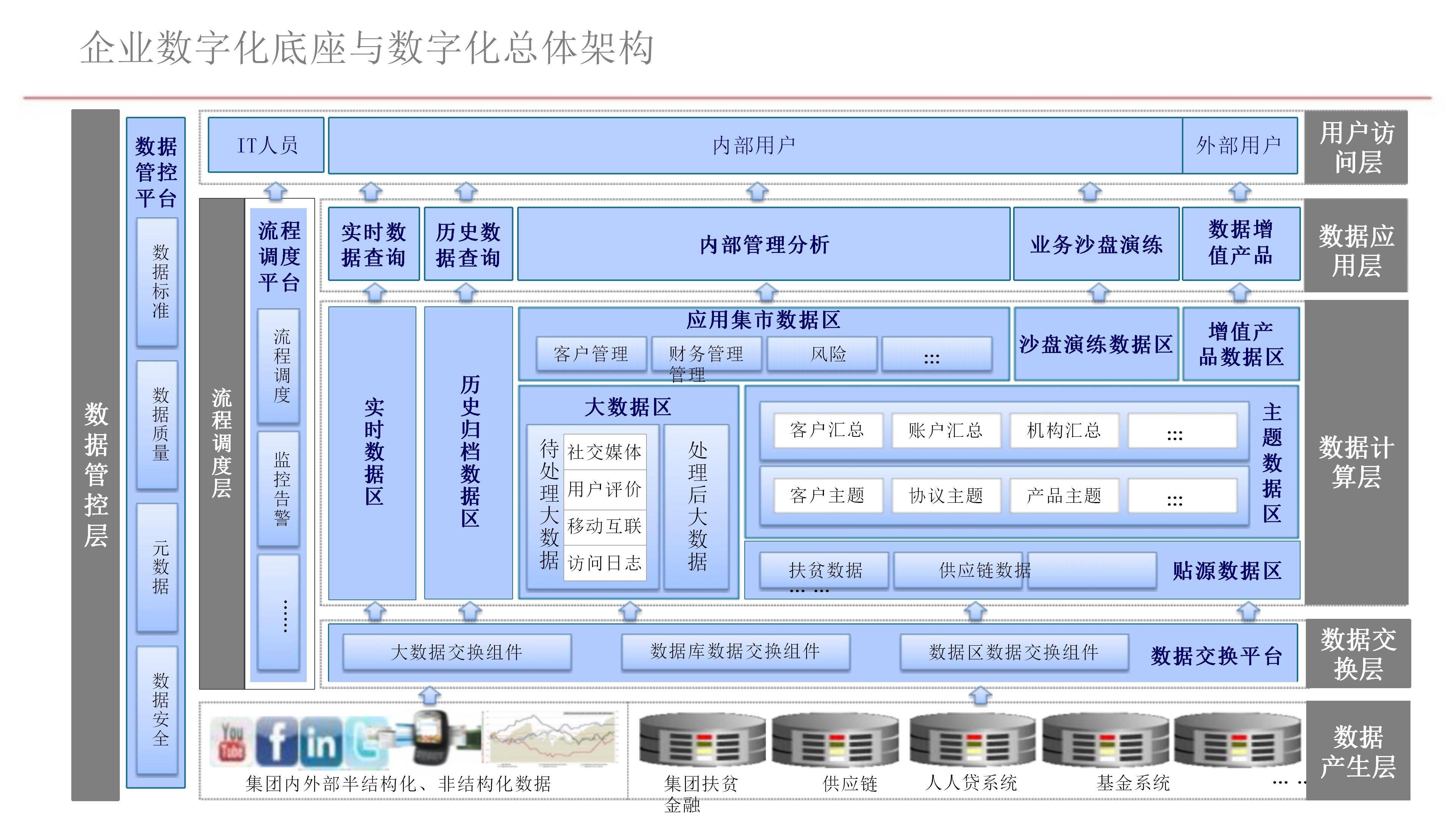Select the 产品主题 box

click(x=1064, y=496)
